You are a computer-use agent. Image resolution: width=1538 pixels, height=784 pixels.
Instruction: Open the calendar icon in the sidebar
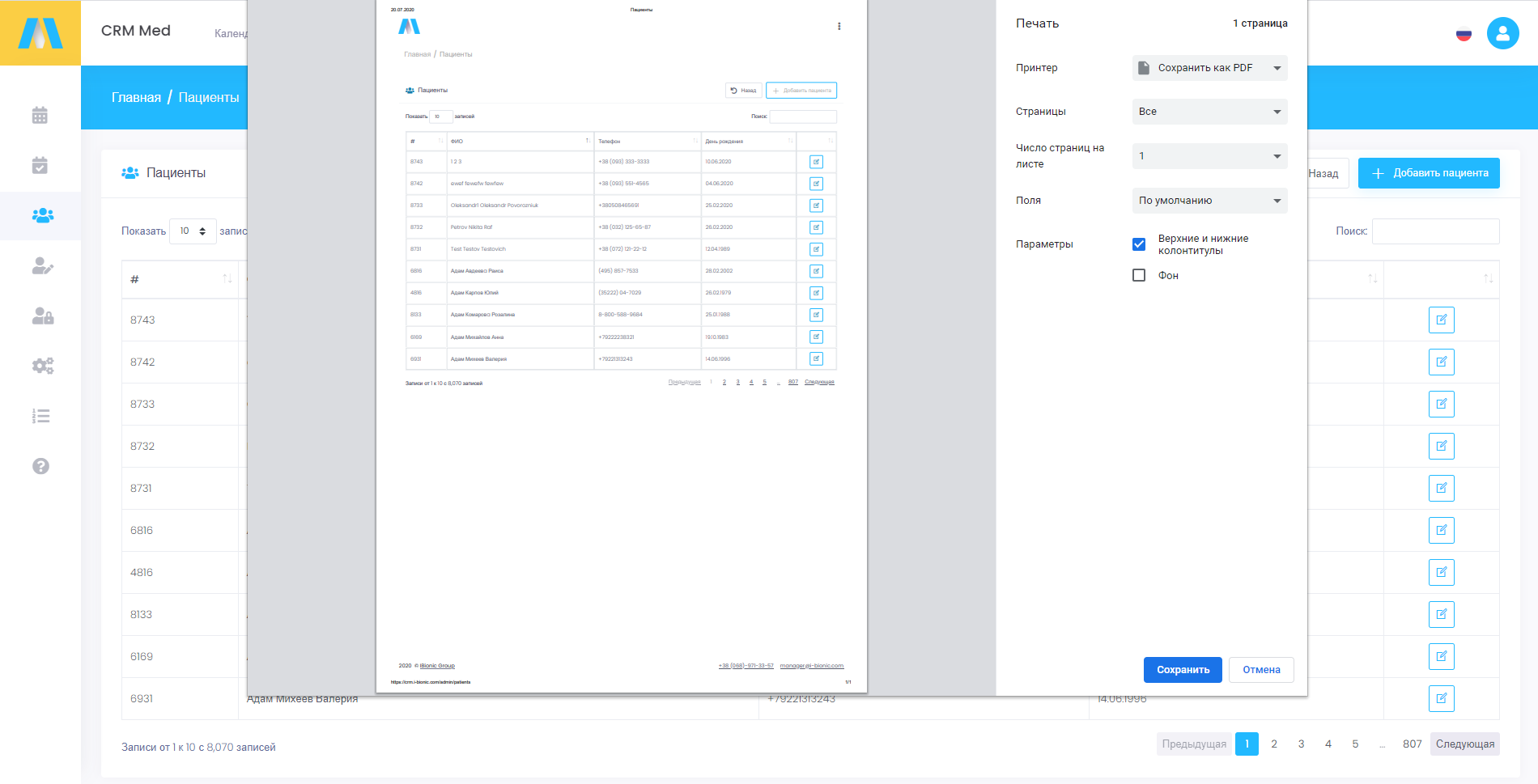40,116
